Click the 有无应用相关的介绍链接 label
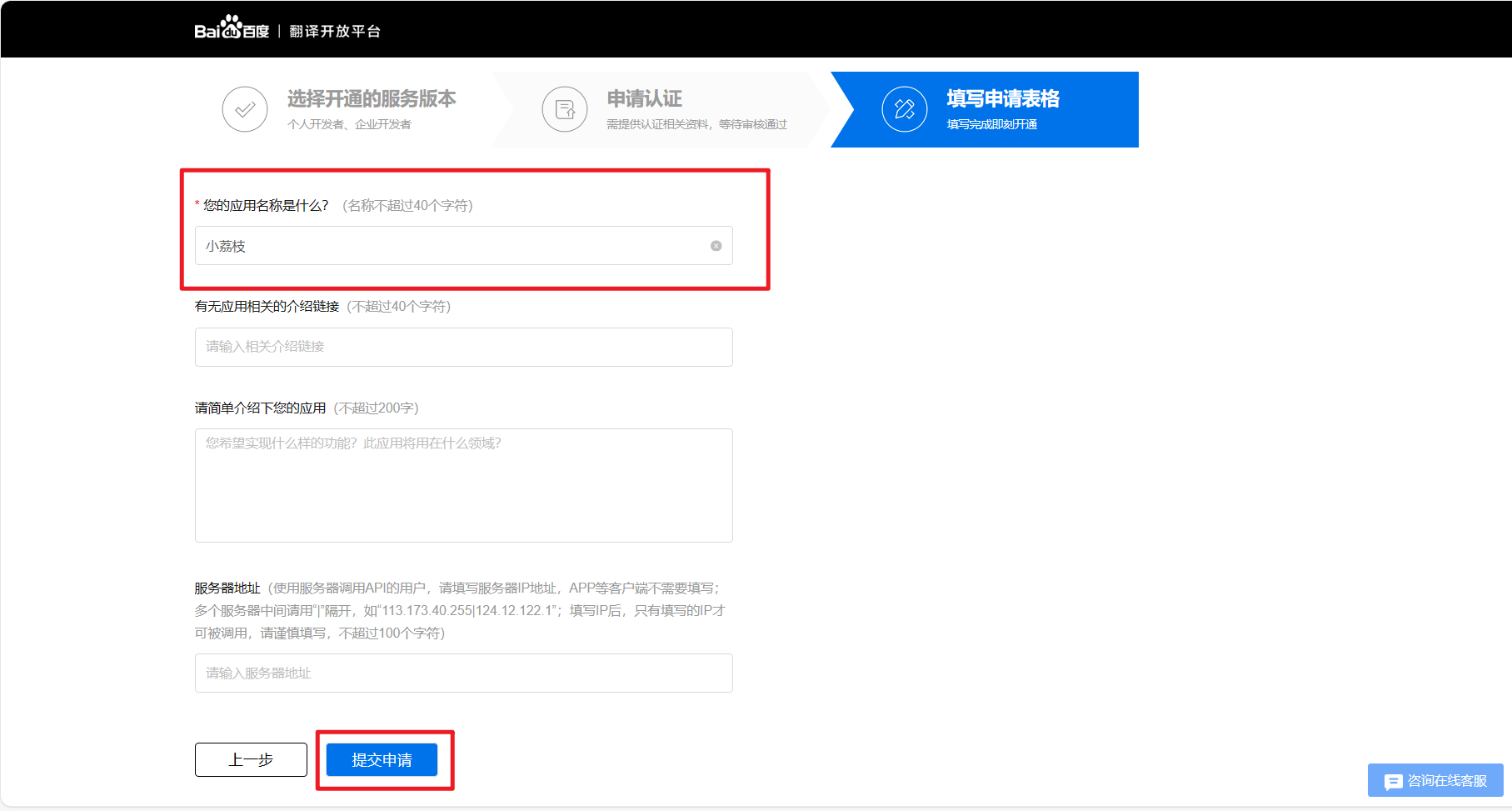Viewport: 1512px width, 811px height. point(265,306)
